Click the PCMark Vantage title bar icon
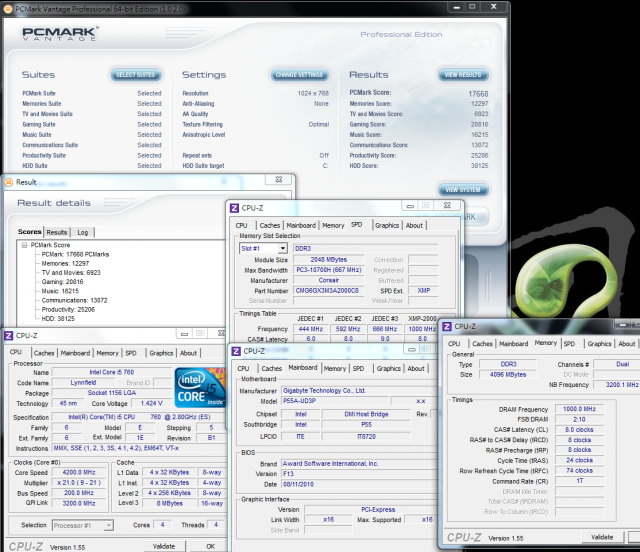 [9, 9]
